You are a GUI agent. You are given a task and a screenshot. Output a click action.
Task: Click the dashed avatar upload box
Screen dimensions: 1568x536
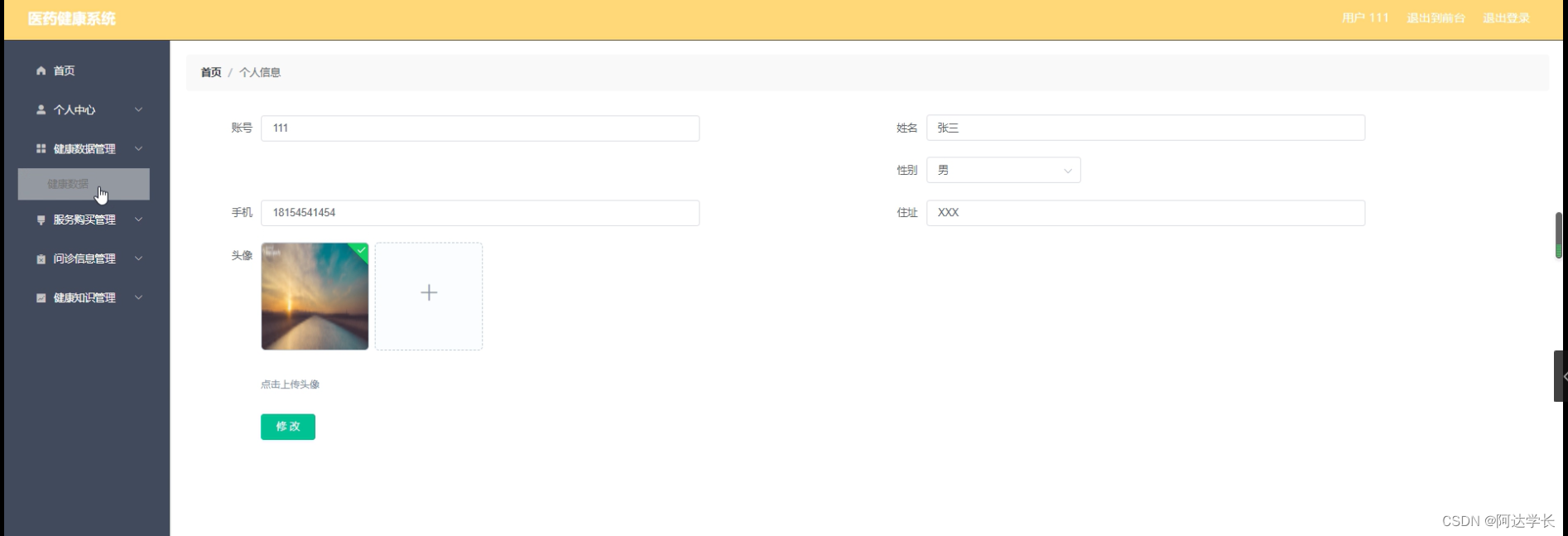pos(429,297)
